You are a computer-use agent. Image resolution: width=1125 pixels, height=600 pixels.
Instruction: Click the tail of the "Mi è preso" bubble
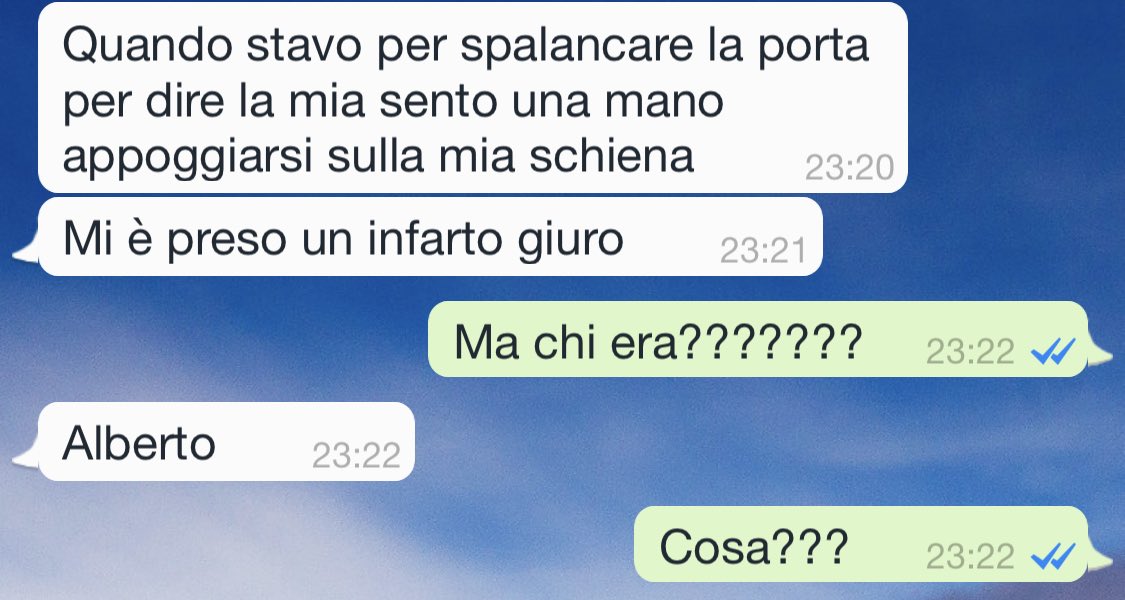coord(26,252)
